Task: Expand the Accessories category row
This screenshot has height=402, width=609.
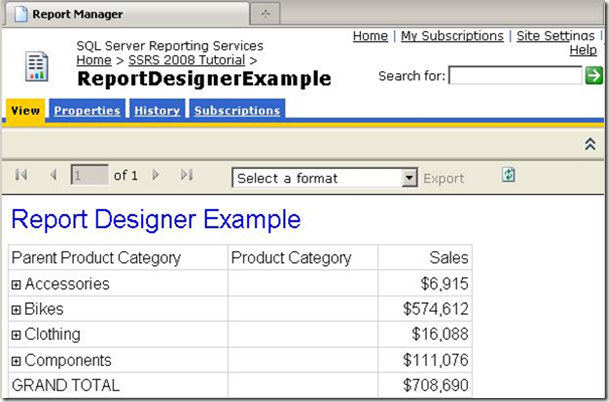Action: pyautogui.click(x=16, y=285)
